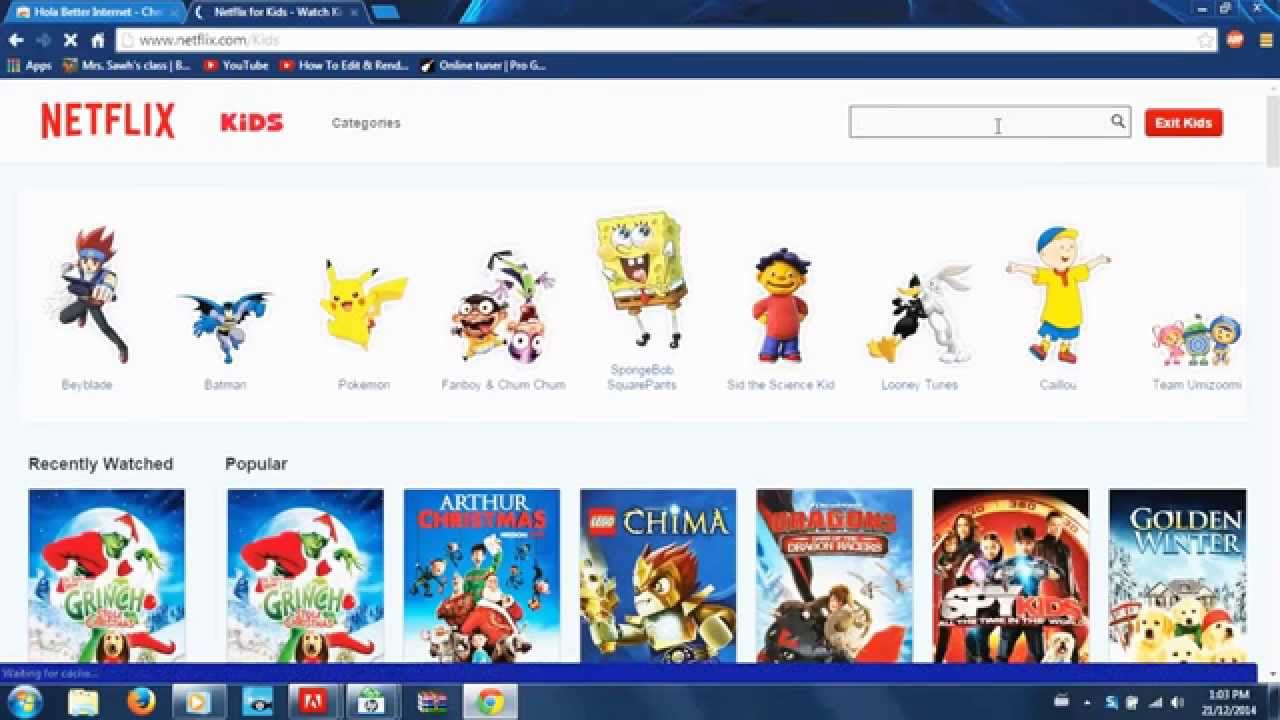The height and width of the screenshot is (720, 1280).
Task: Open the Online tuner bookmark
Action: [483, 65]
